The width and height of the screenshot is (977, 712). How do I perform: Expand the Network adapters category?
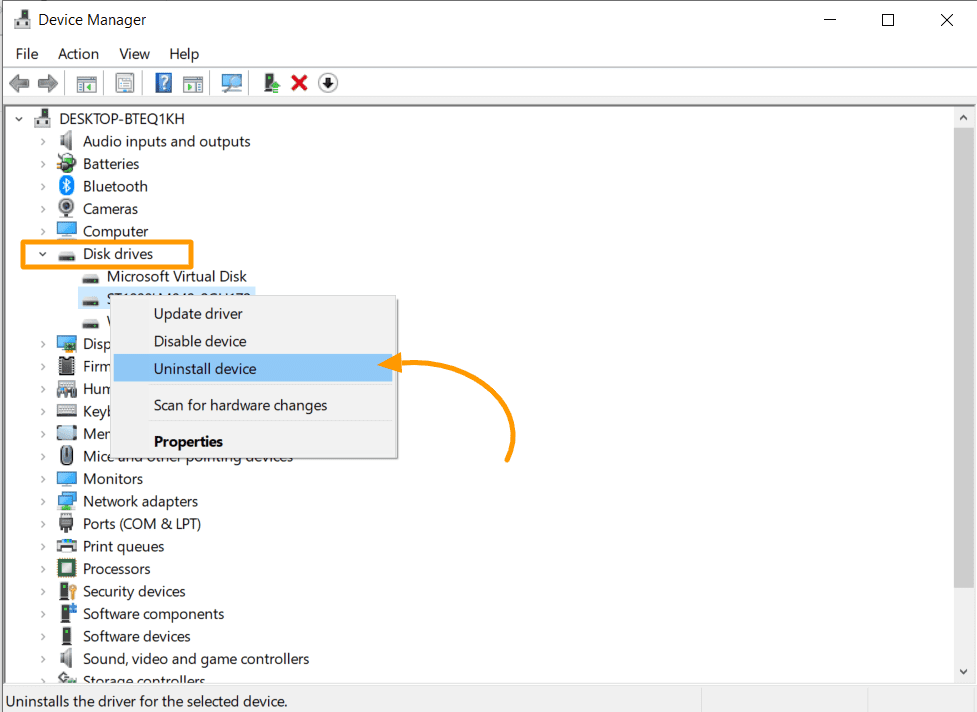click(42, 501)
